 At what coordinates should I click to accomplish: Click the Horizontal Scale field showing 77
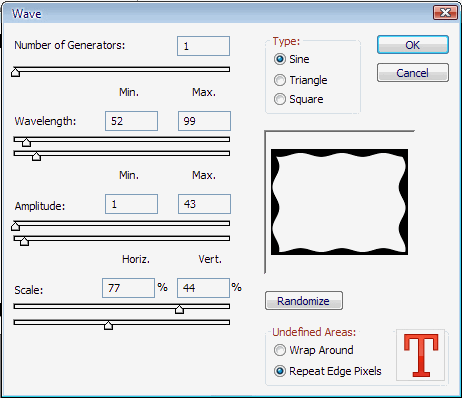click(128, 288)
